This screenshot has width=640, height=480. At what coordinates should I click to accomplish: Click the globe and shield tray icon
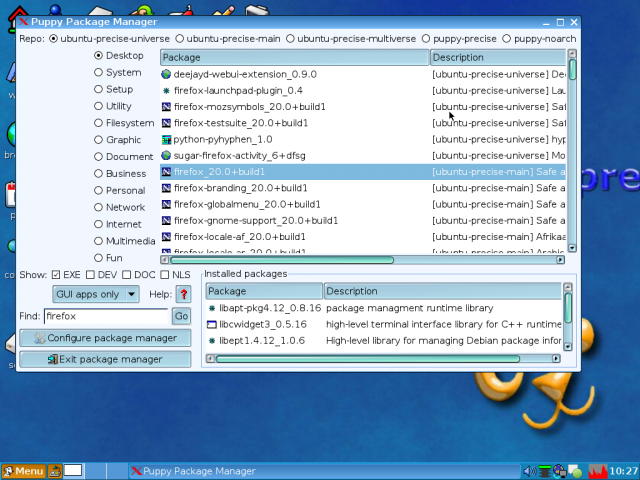[559, 471]
